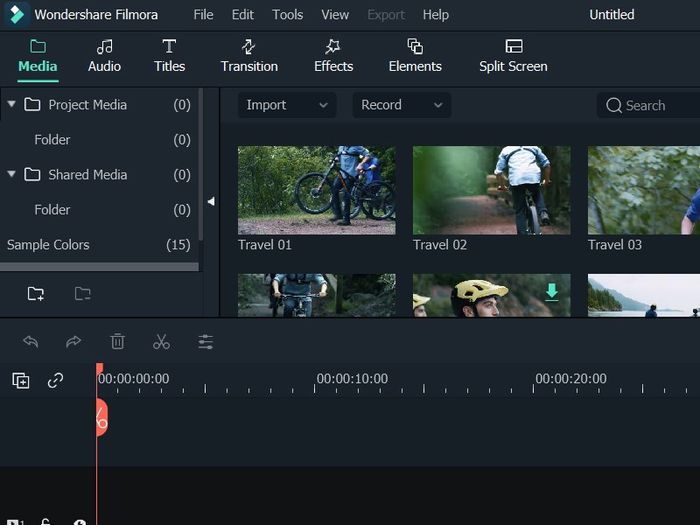Open the View menu

point(335,15)
